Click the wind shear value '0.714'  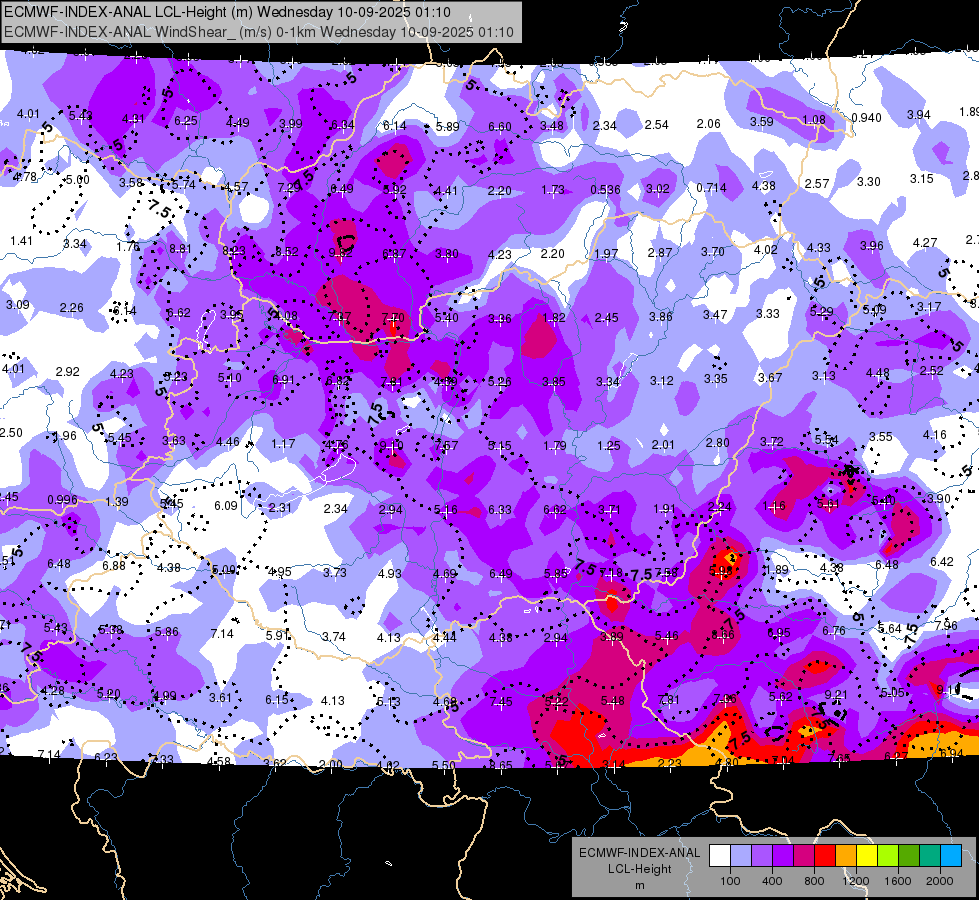pos(712,188)
